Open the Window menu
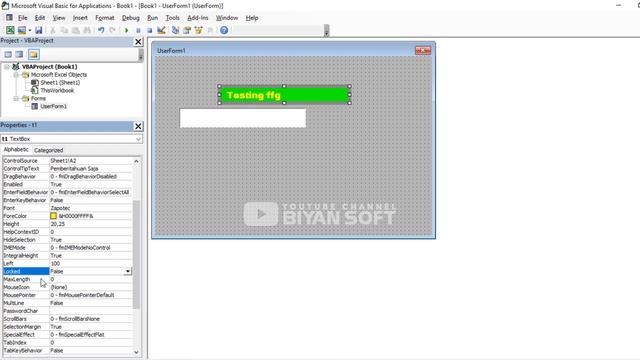 click(227, 18)
